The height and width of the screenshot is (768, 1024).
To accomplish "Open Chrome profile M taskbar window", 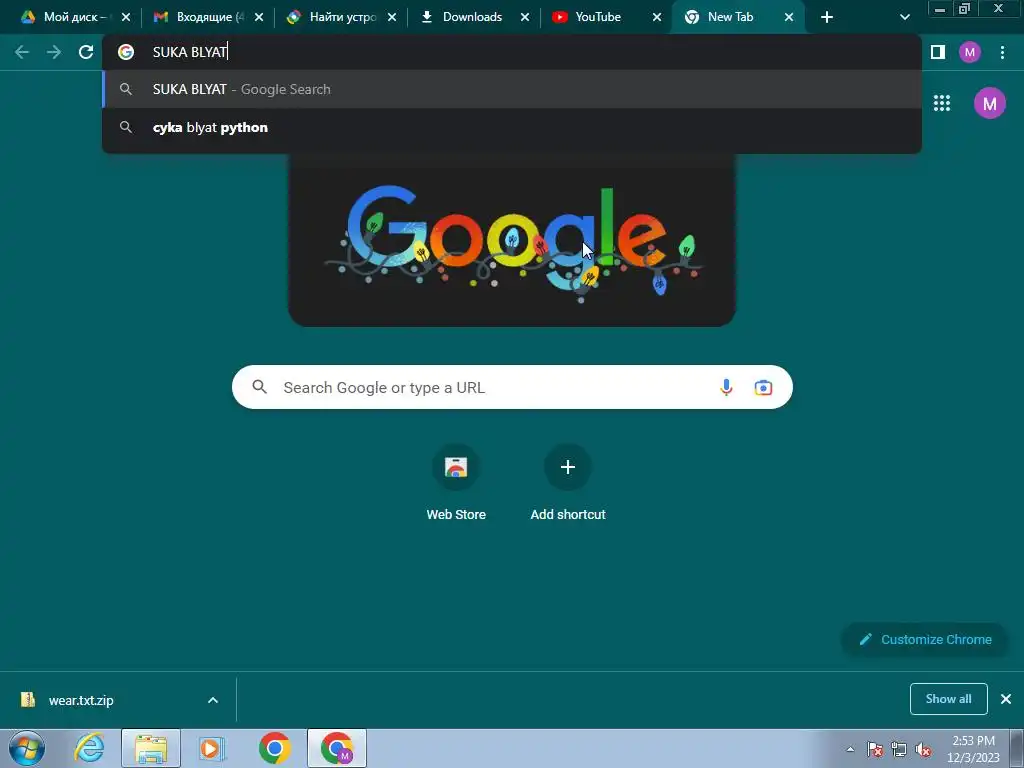I will [336, 748].
